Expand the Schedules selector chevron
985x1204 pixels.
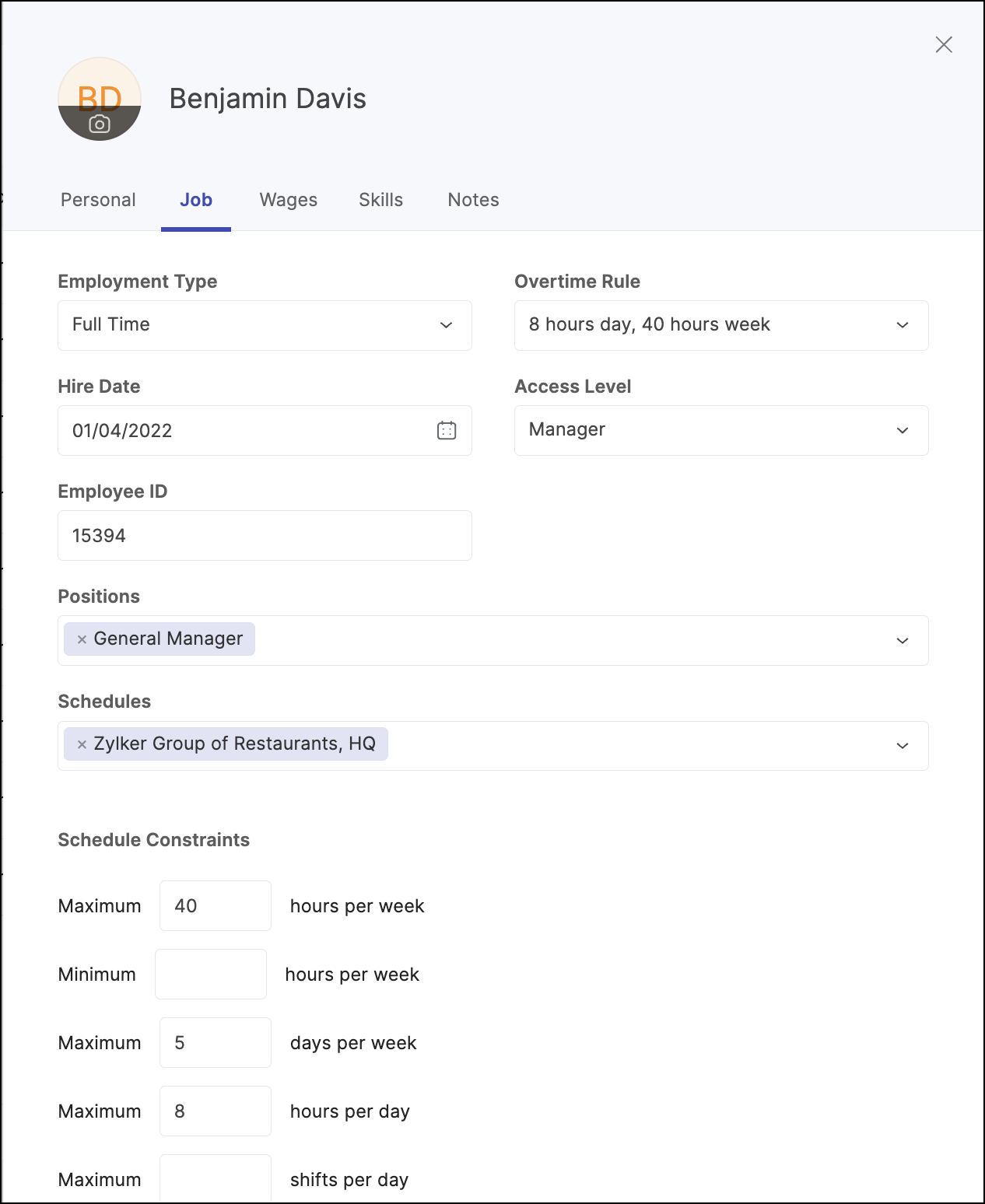pos(903,745)
